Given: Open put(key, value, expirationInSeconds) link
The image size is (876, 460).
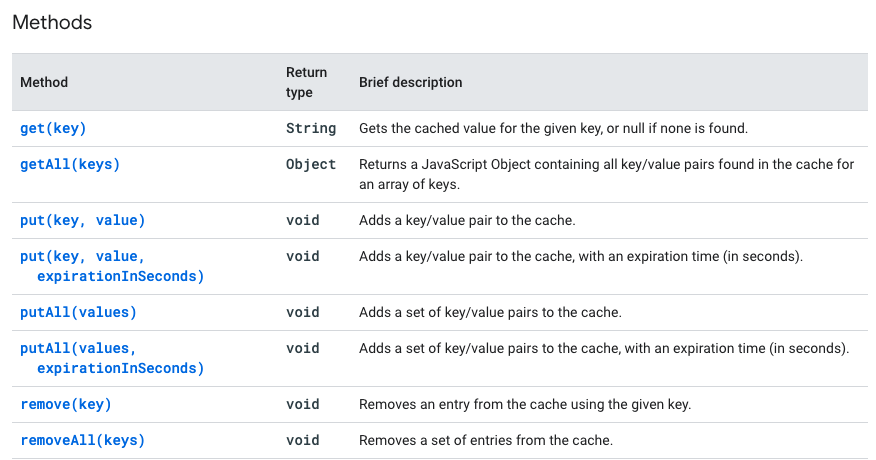Looking at the screenshot, I should [x=112, y=266].
